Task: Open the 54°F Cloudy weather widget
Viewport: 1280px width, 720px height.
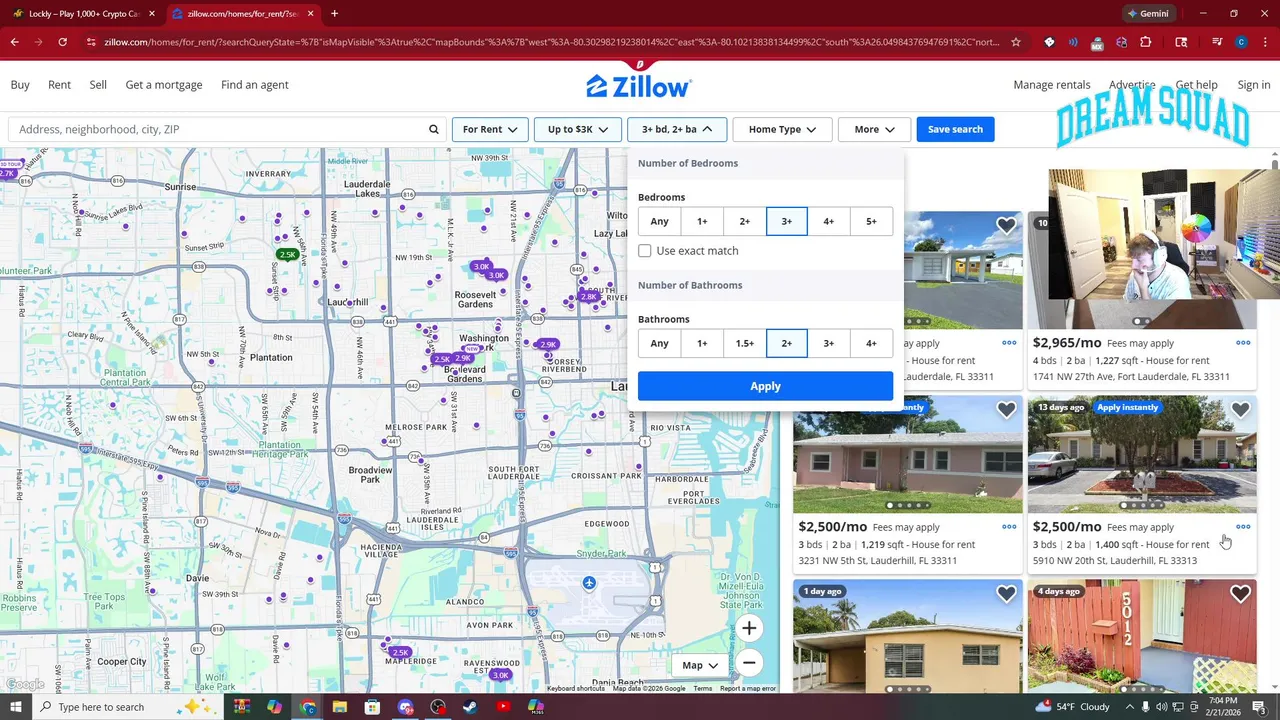Action: [1072, 707]
